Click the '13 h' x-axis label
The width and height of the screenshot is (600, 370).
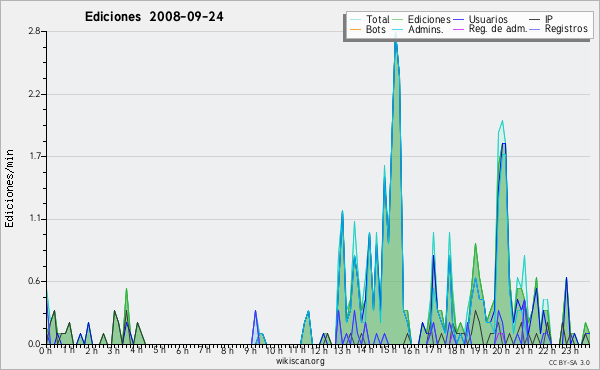[342, 351]
